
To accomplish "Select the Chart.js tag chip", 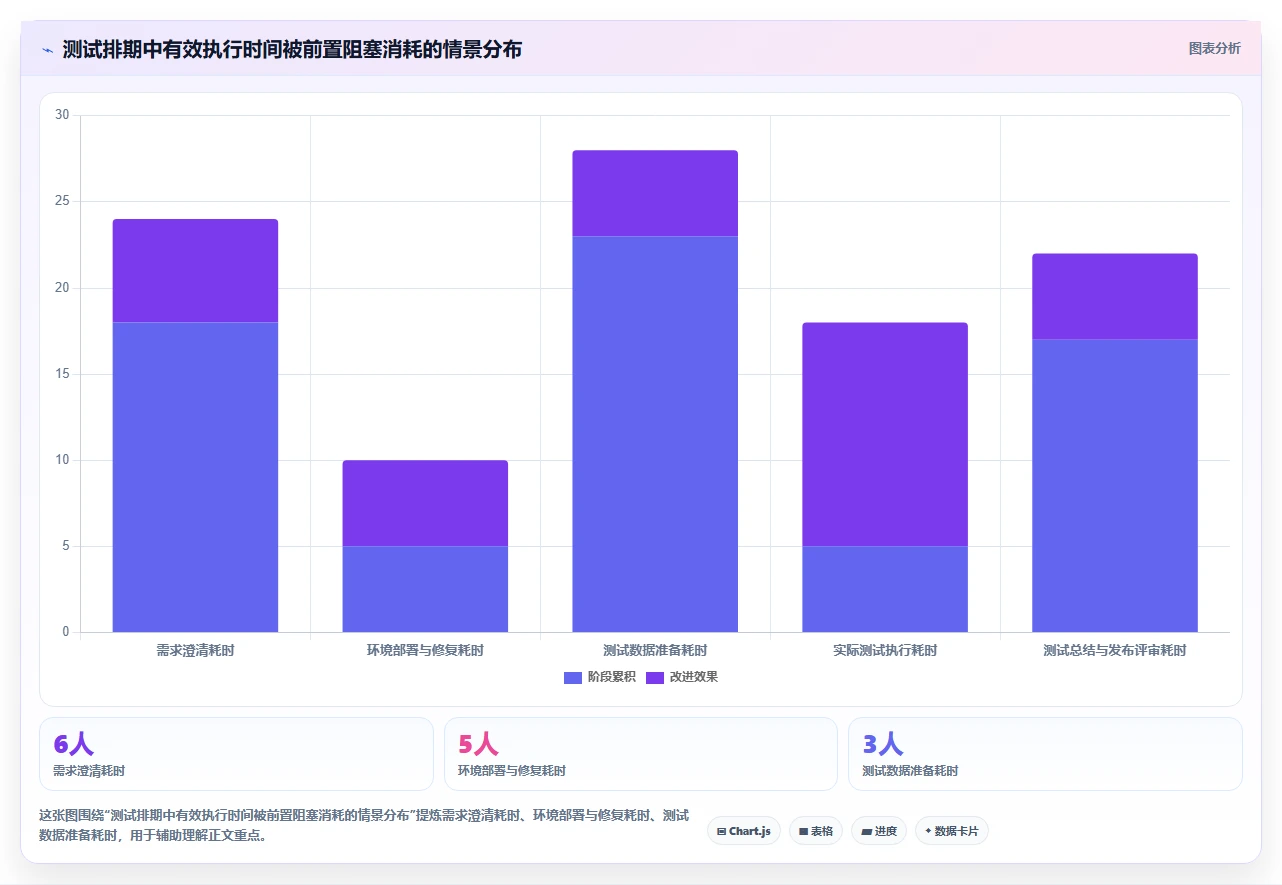I will 744,831.
